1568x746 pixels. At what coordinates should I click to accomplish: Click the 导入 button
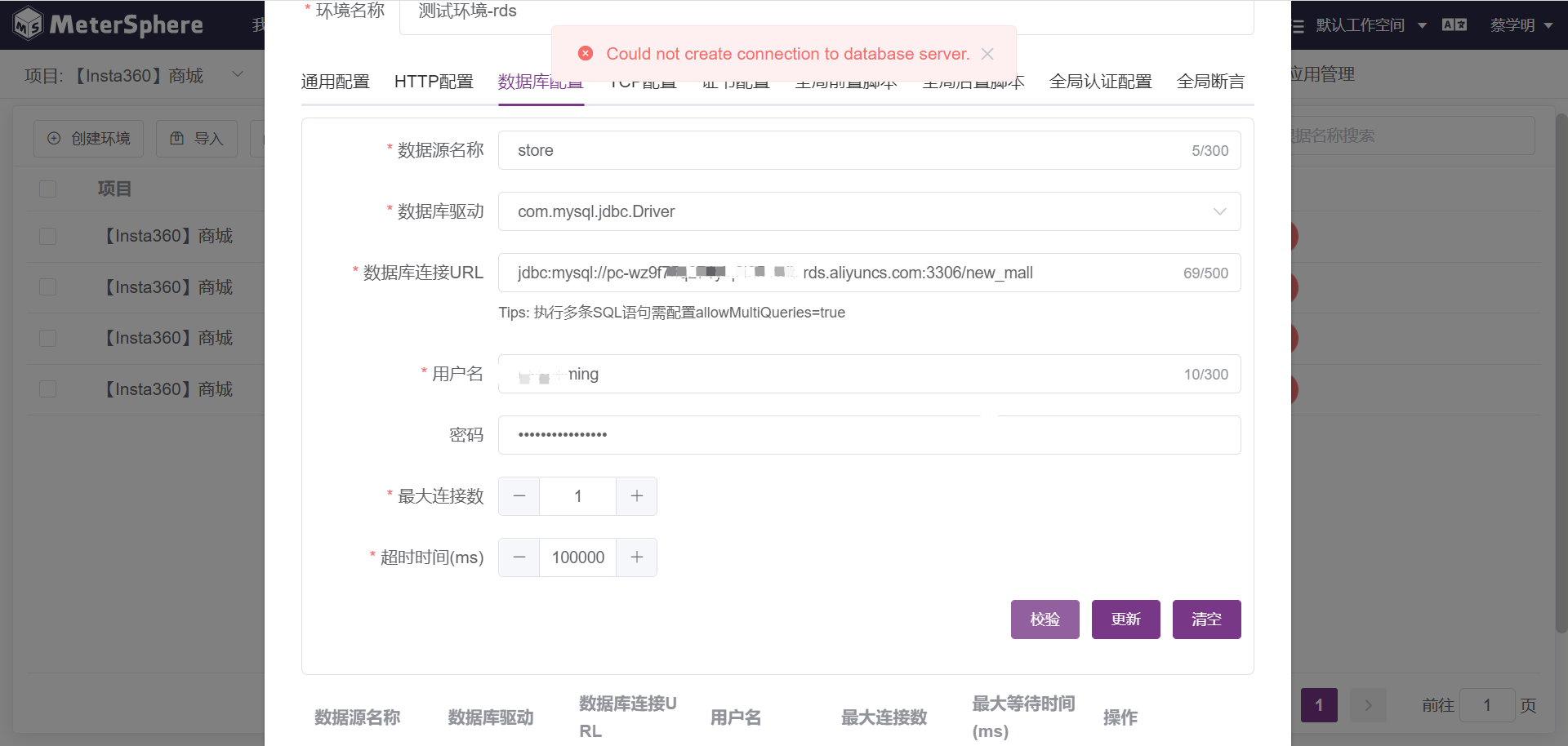[197, 139]
